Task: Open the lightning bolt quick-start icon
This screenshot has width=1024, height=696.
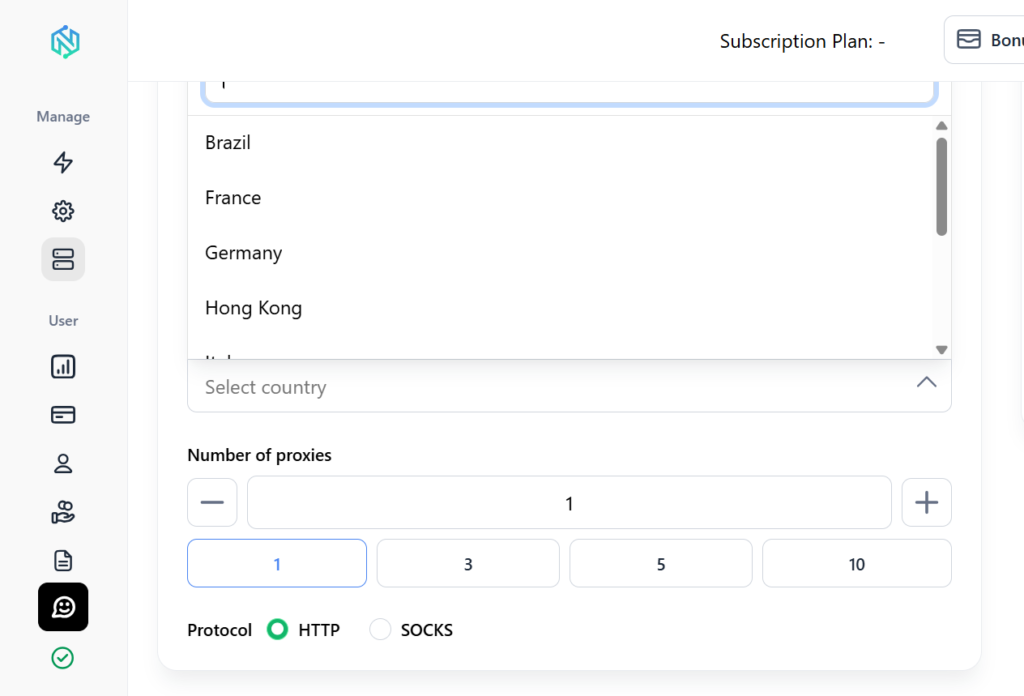Action: [63, 162]
